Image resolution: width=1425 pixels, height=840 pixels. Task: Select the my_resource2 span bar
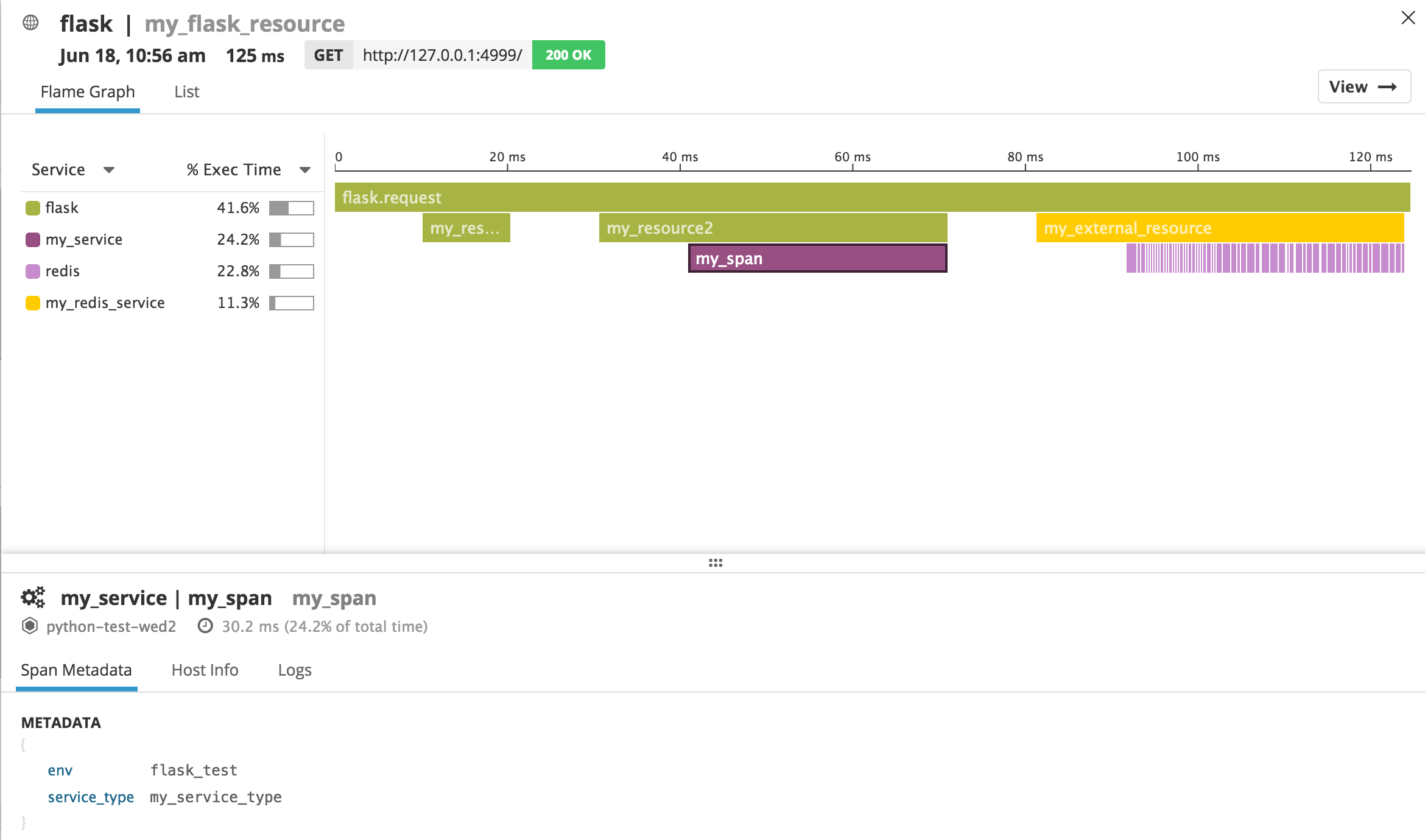772,228
